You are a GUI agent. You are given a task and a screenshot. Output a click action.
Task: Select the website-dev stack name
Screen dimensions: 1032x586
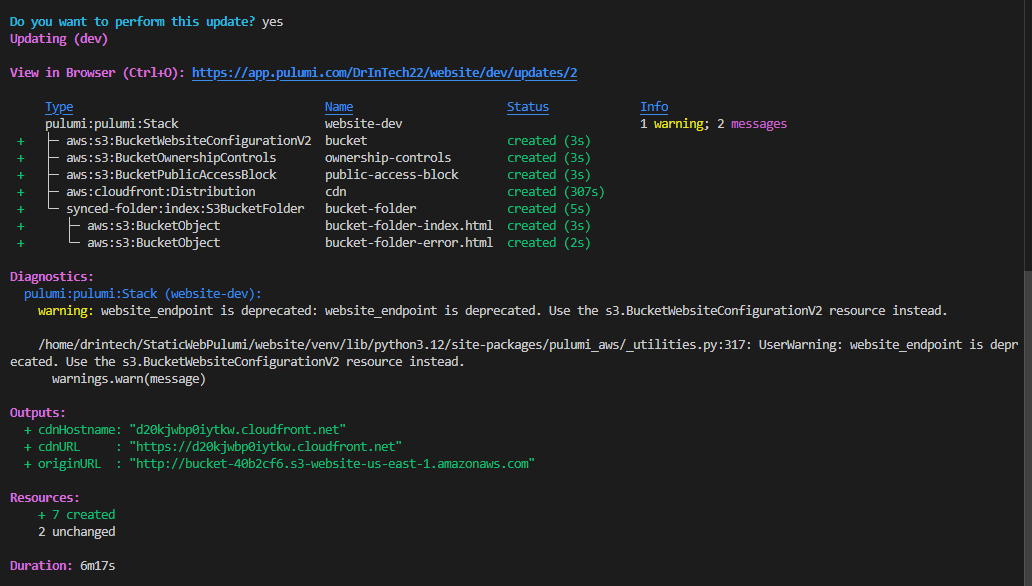(363, 124)
